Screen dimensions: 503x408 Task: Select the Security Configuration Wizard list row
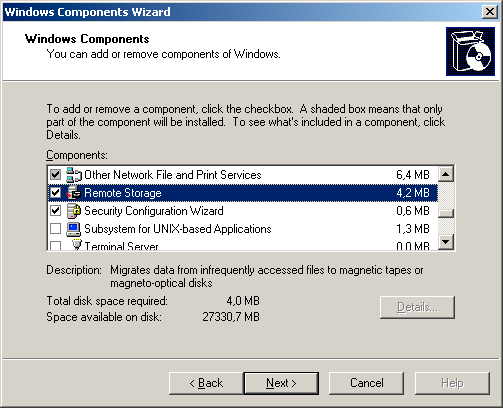click(x=243, y=211)
